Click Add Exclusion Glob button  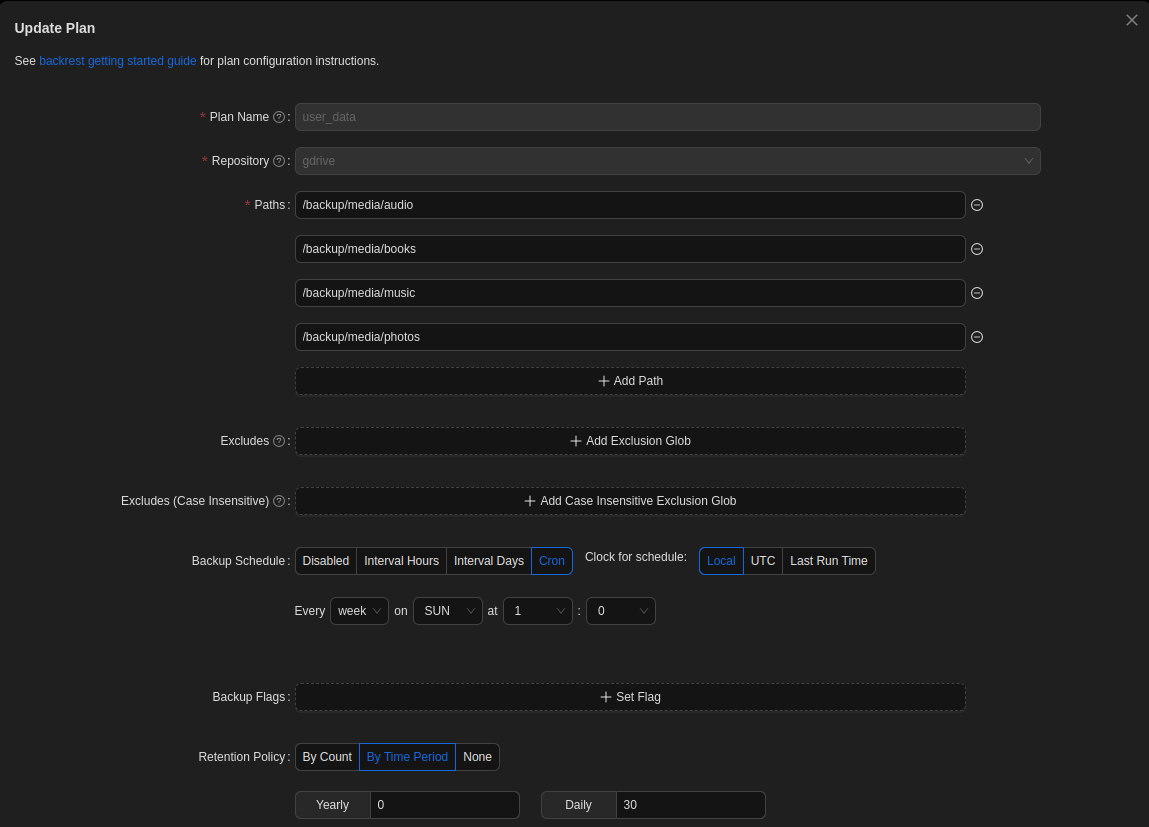coord(630,441)
